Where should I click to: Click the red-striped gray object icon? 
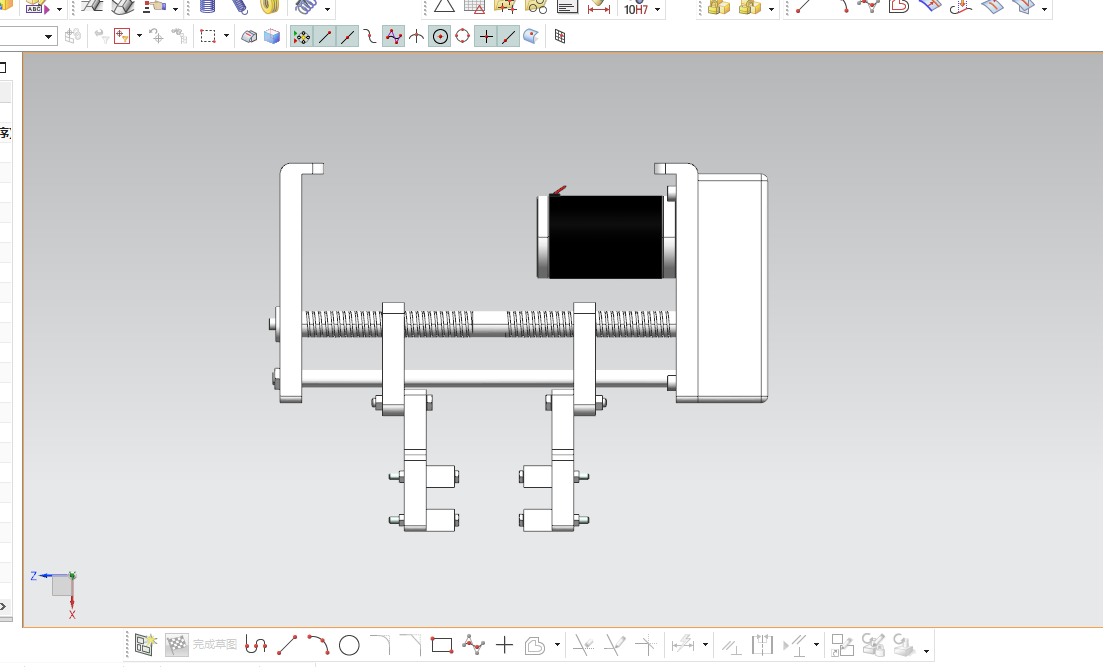pos(249,37)
